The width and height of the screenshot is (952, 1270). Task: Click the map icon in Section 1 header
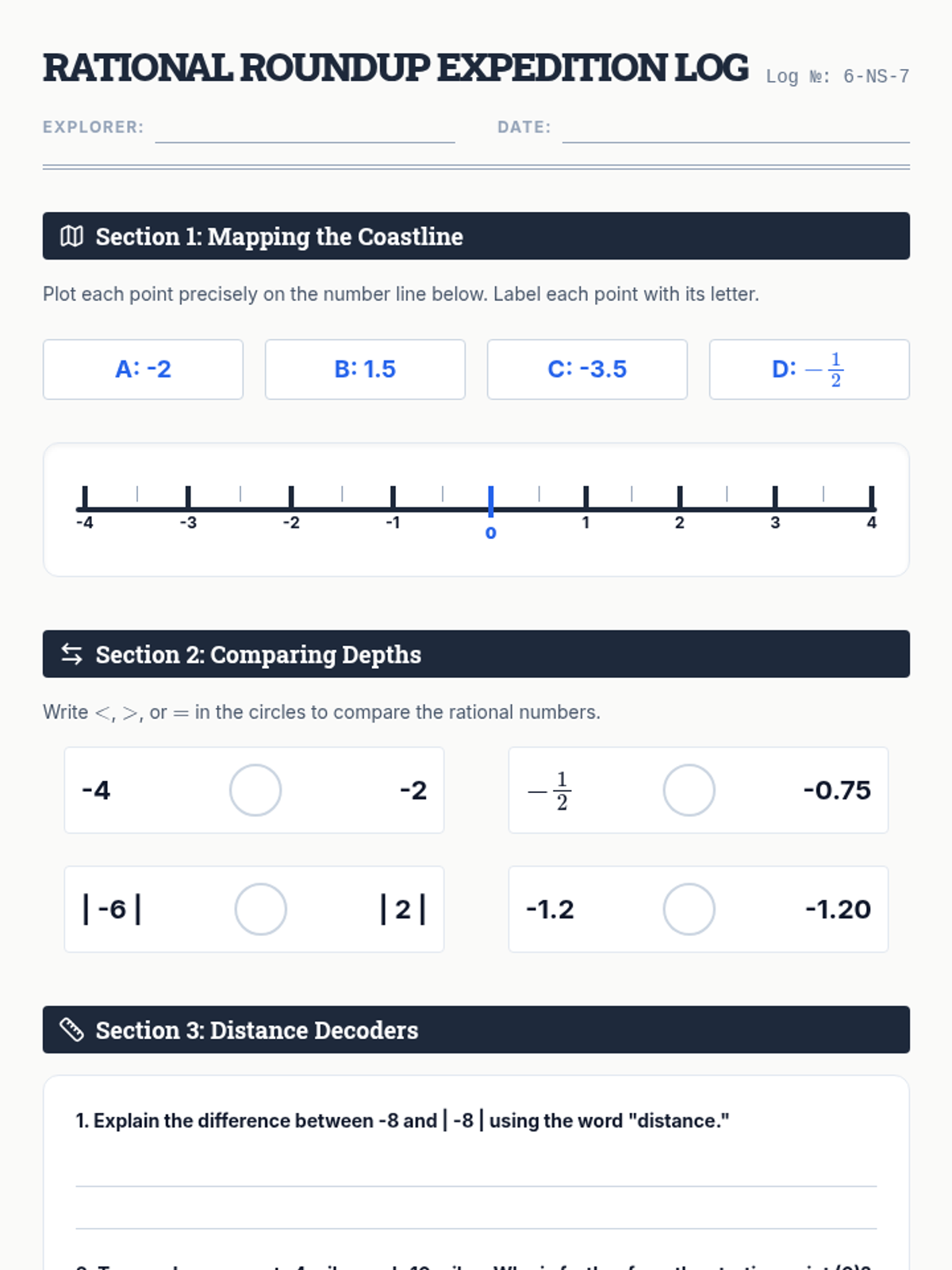click(x=71, y=236)
